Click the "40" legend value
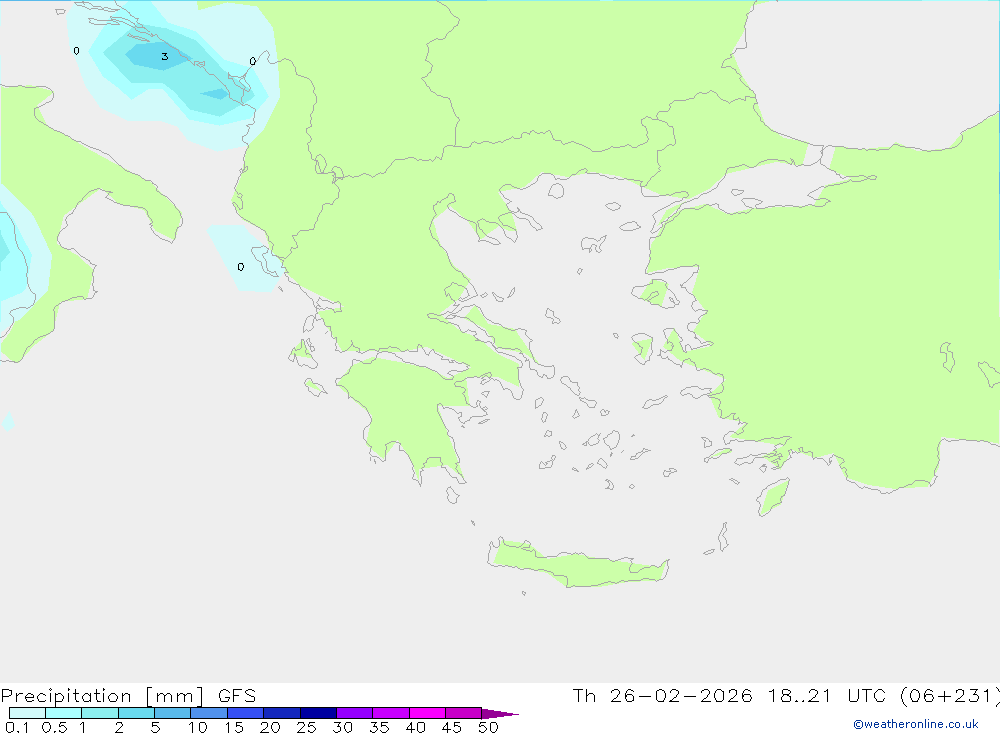Image resolution: width=1000 pixels, height=733 pixels. 415,727
